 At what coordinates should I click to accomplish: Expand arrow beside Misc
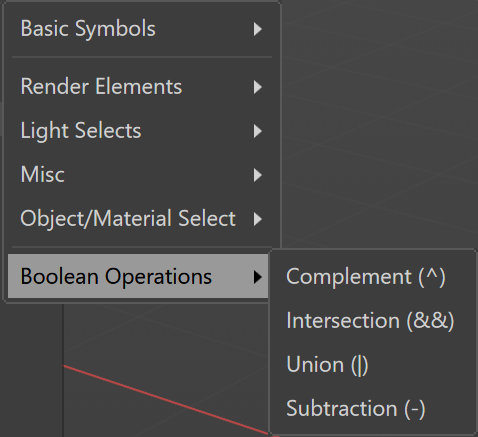click(258, 175)
